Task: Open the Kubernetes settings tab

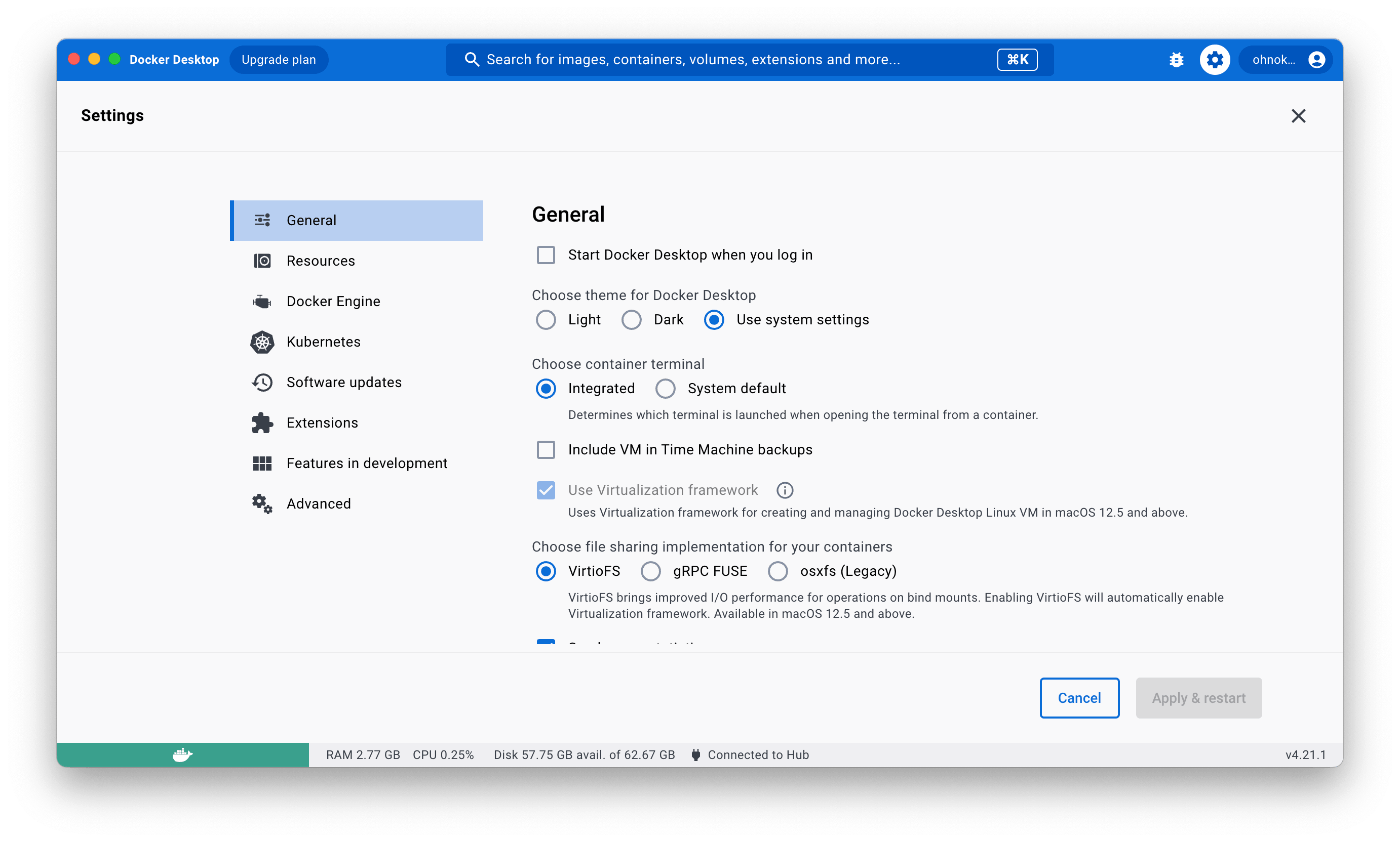Action: pyautogui.click(x=356, y=342)
